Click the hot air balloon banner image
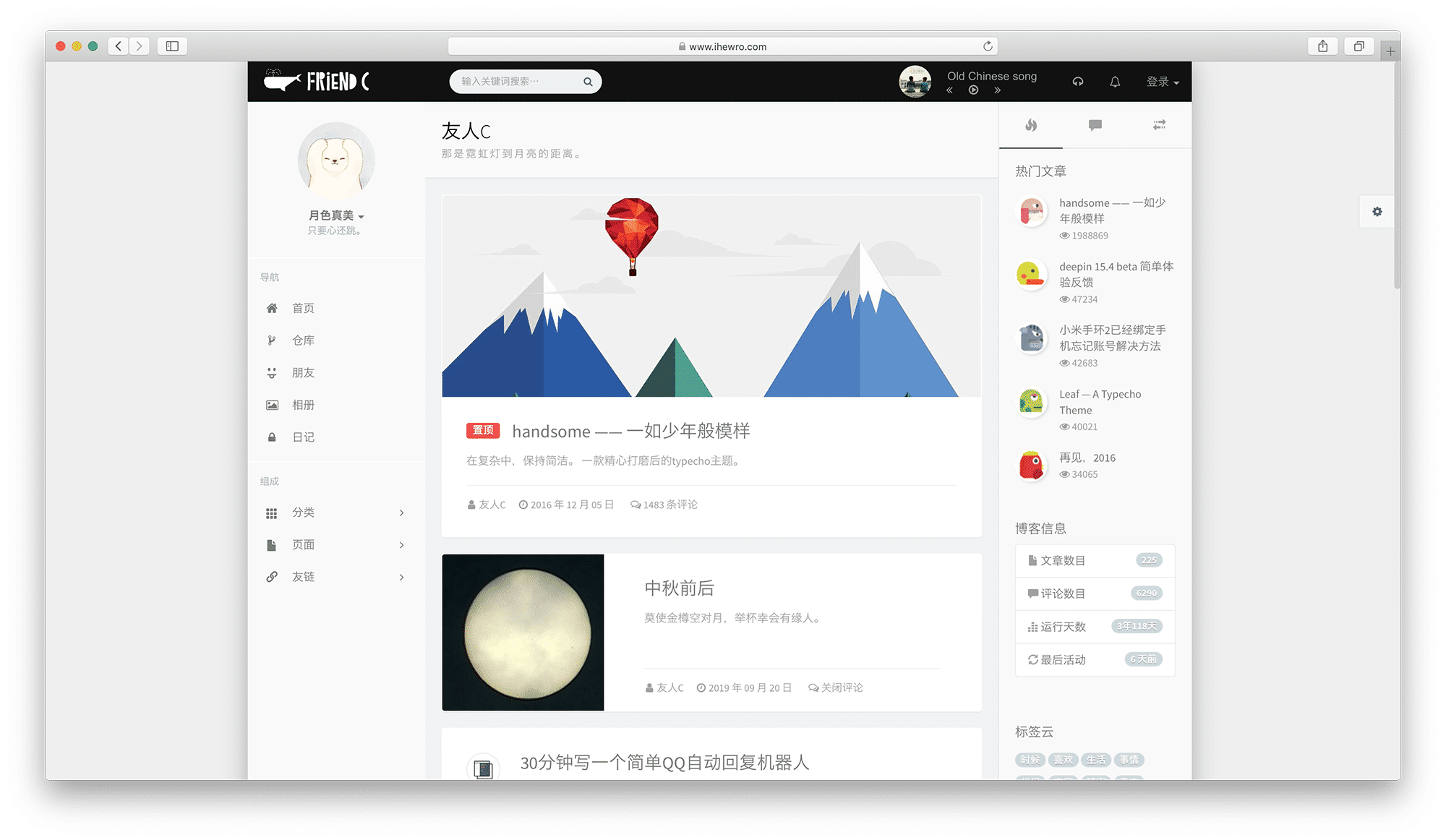This screenshot has height=840, width=1446. (711, 296)
